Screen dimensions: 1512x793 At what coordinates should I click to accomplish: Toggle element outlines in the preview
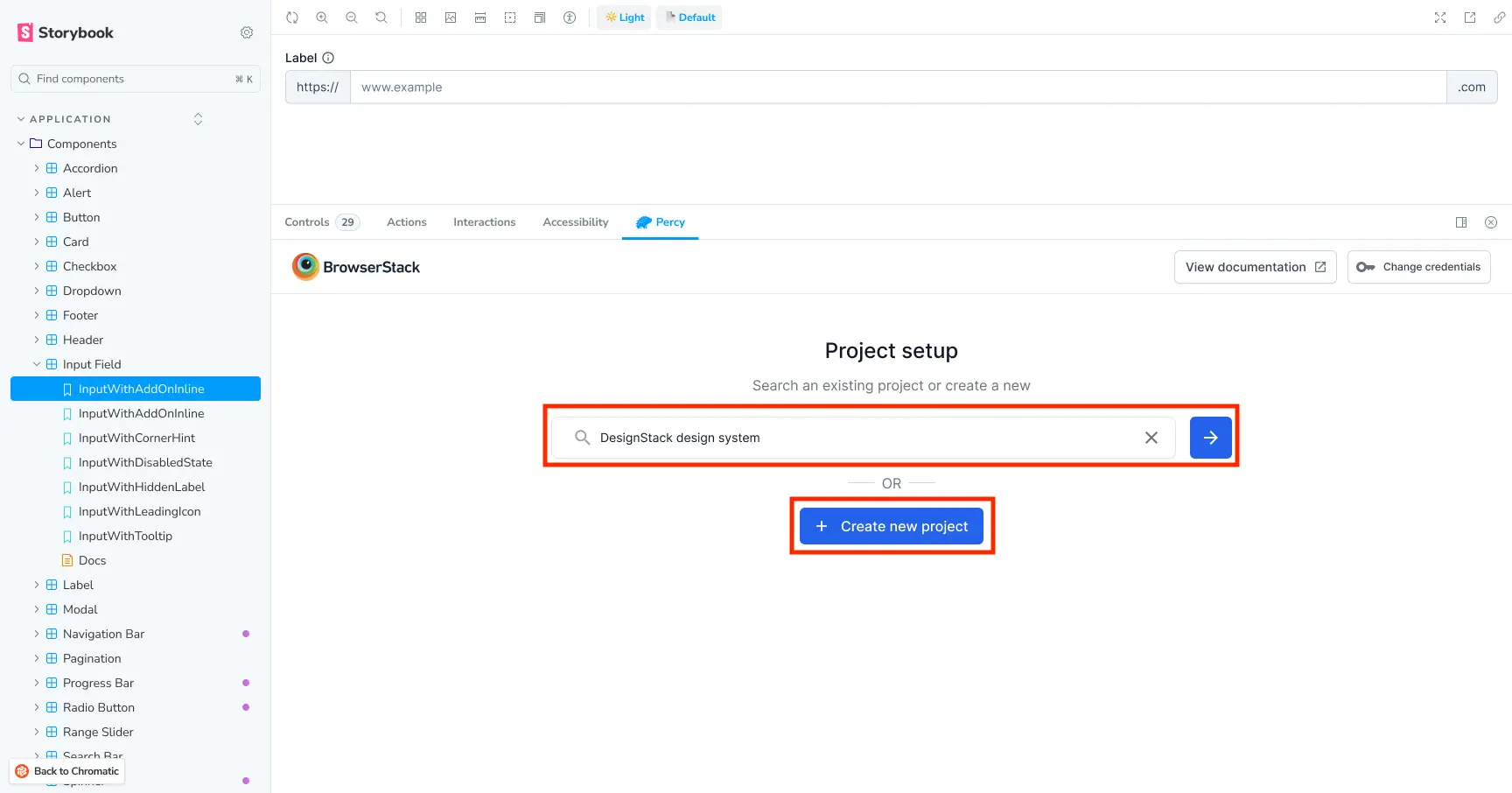(x=510, y=17)
